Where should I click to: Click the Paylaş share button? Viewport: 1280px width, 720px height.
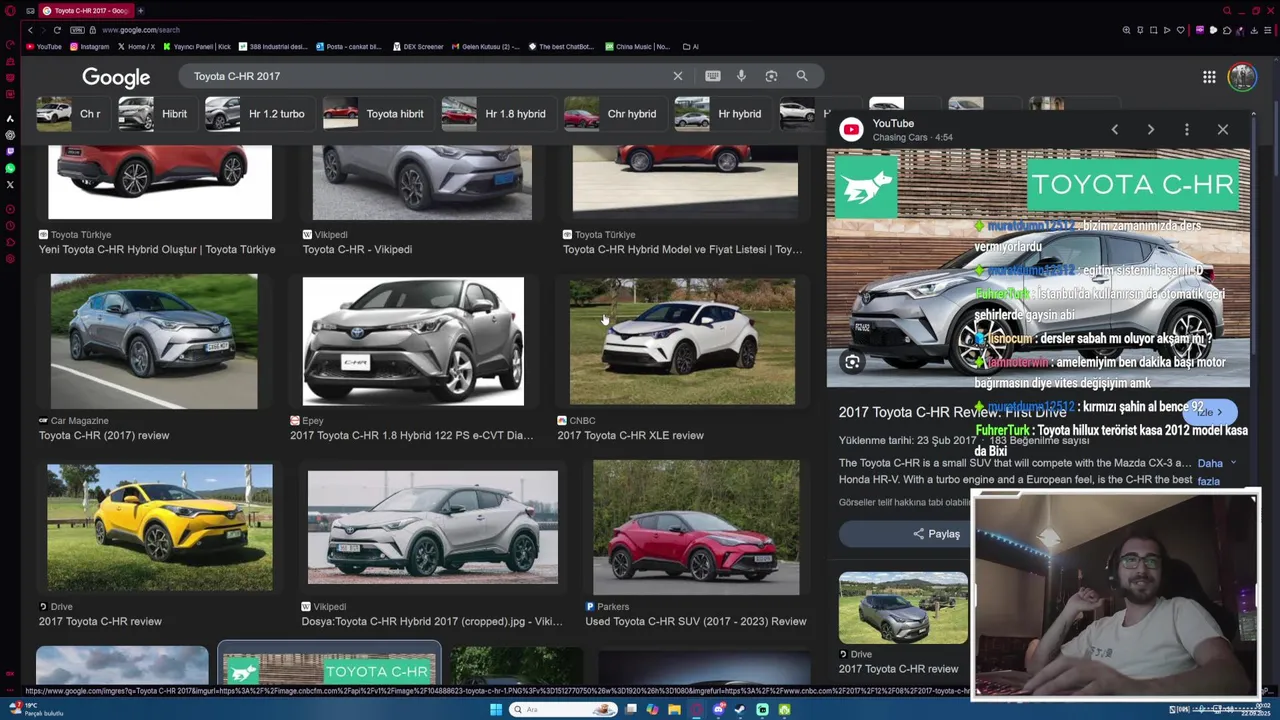(x=936, y=534)
